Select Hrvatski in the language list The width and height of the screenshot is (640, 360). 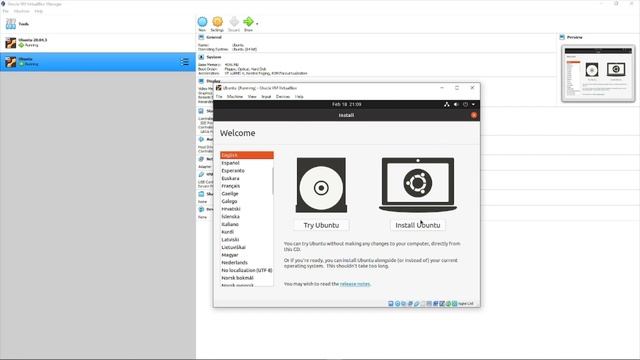tap(247, 209)
